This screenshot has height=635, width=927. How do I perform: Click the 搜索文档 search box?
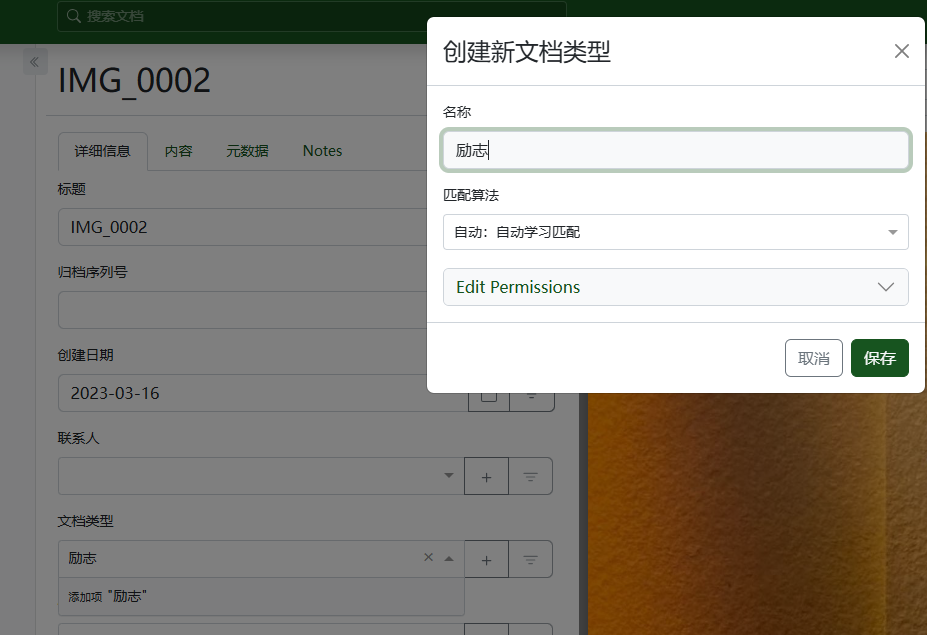[x=312, y=16]
